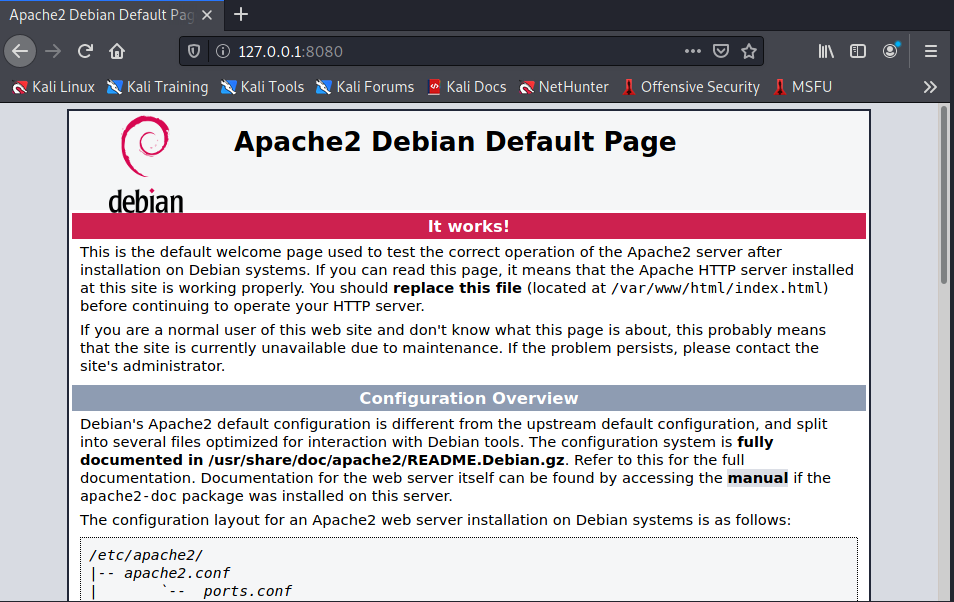Show site information icon in address bar
954x602 pixels.
pyautogui.click(x=223, y=51)
